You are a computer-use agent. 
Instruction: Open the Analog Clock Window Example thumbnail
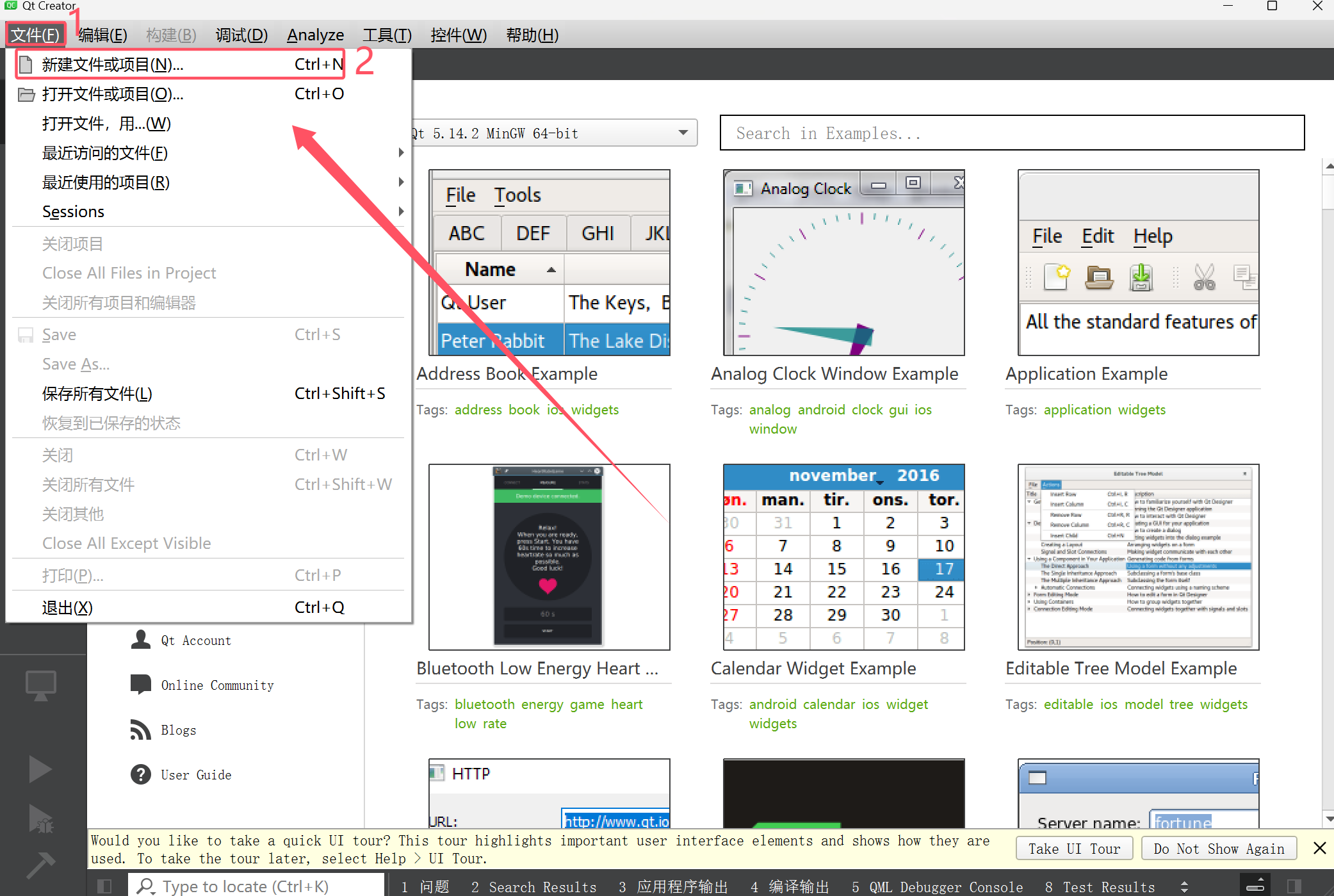(844, 263)
